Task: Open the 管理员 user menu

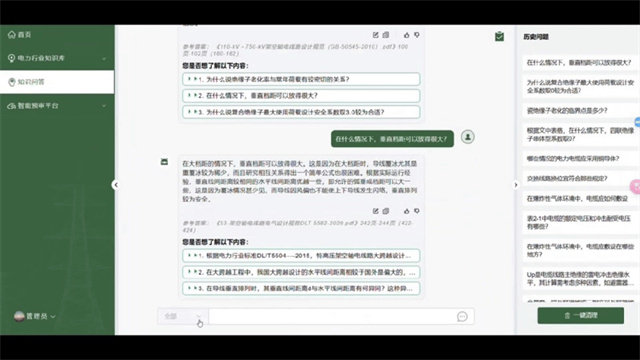Action: (x=35, y=316)
